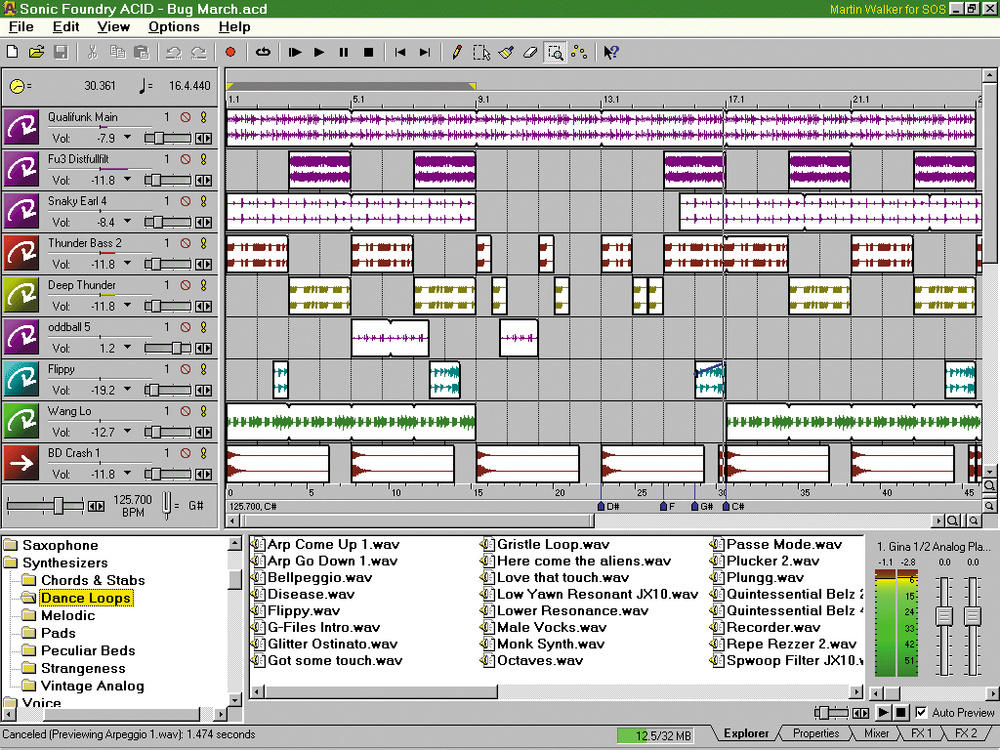The height and width of the screenshot is (750, 1000).
Task: Click the Paste clipboard icon
Action: [x=142, y=52]
